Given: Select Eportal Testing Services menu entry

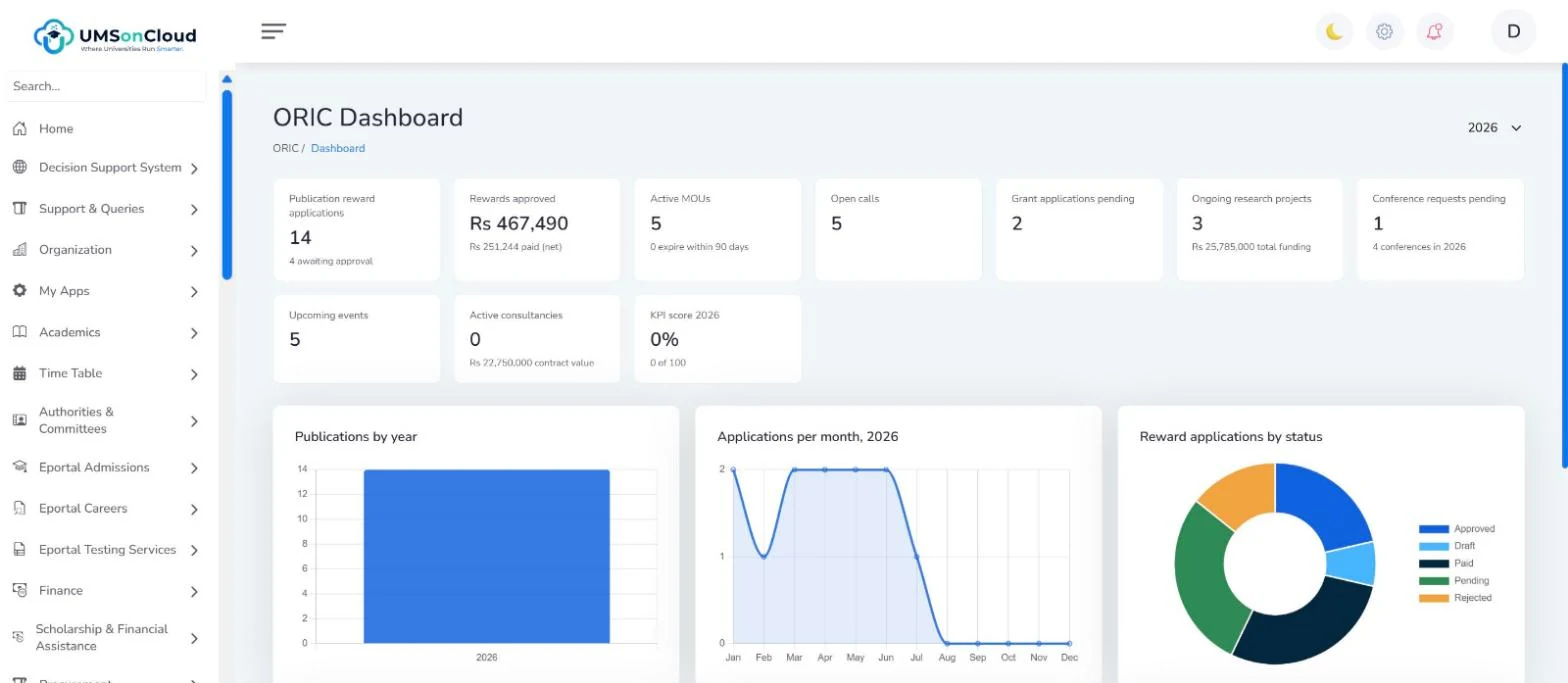Looking at the screenshot, I should coord(106,549).
